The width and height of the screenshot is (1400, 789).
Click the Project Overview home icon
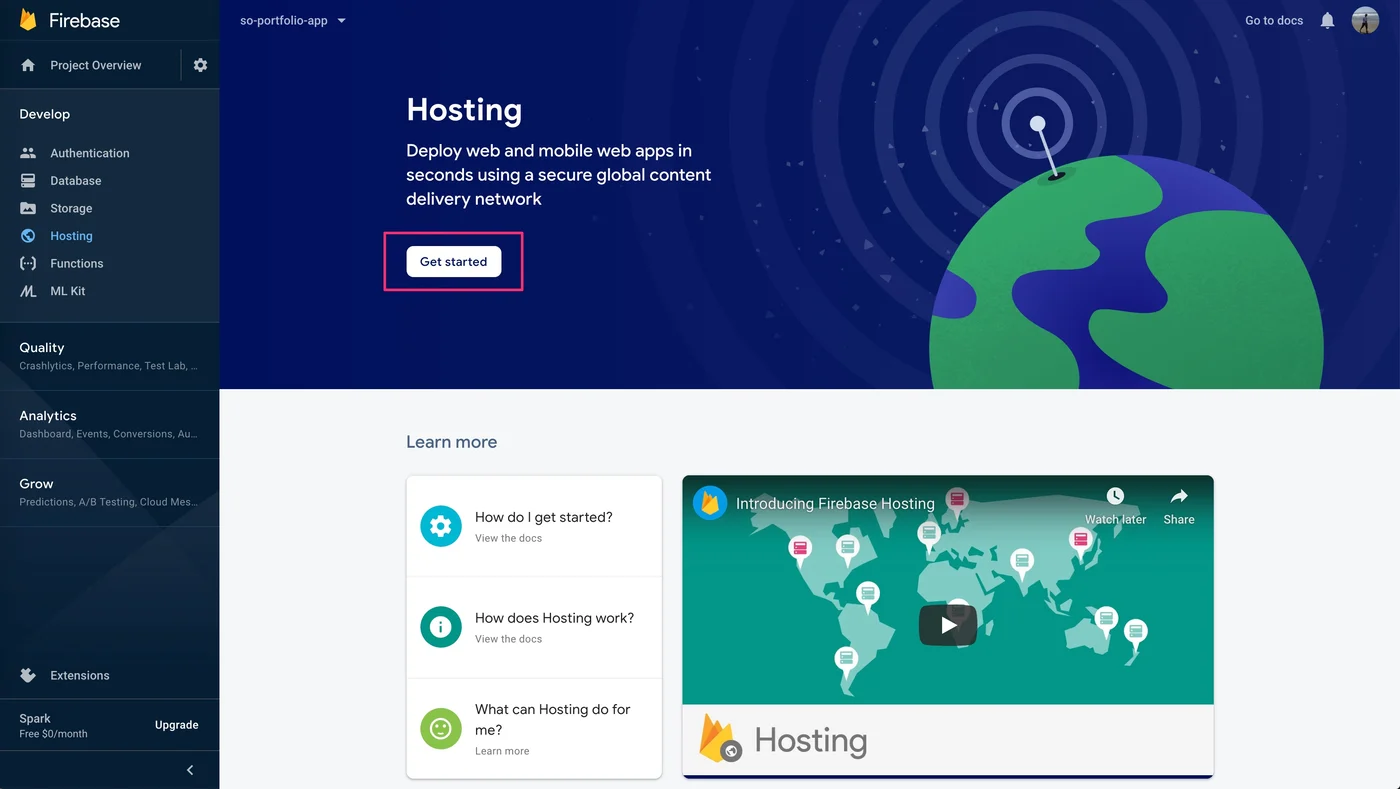click(28, 65)
